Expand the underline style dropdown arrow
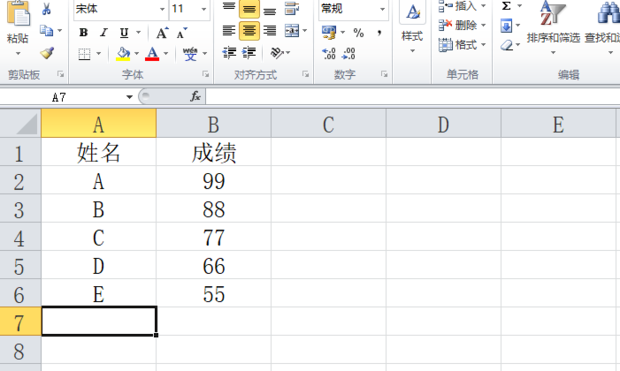Screen dimensions: 620x371 [138, 32]
